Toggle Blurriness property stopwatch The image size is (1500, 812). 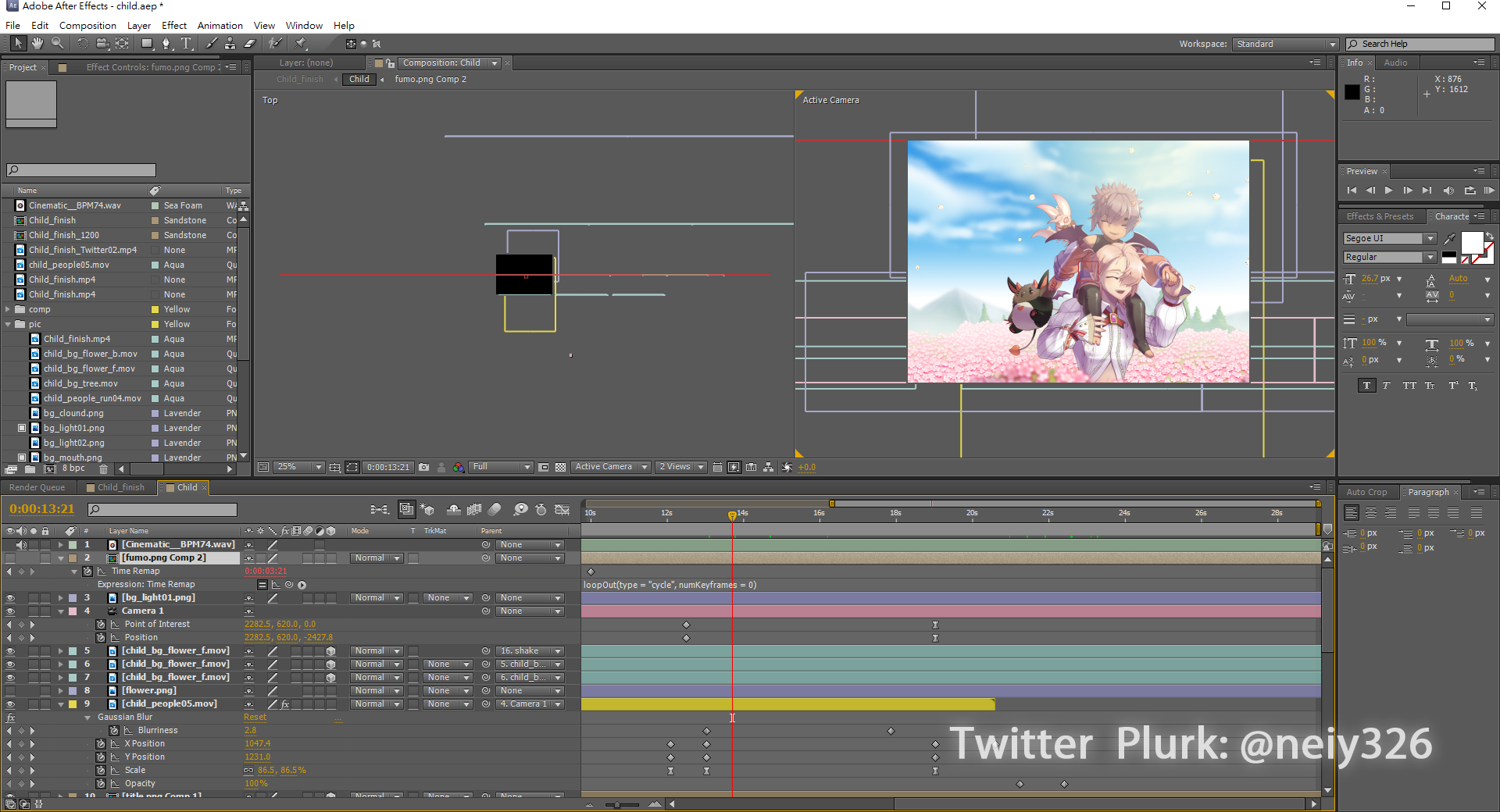click(x=114, y=730)
